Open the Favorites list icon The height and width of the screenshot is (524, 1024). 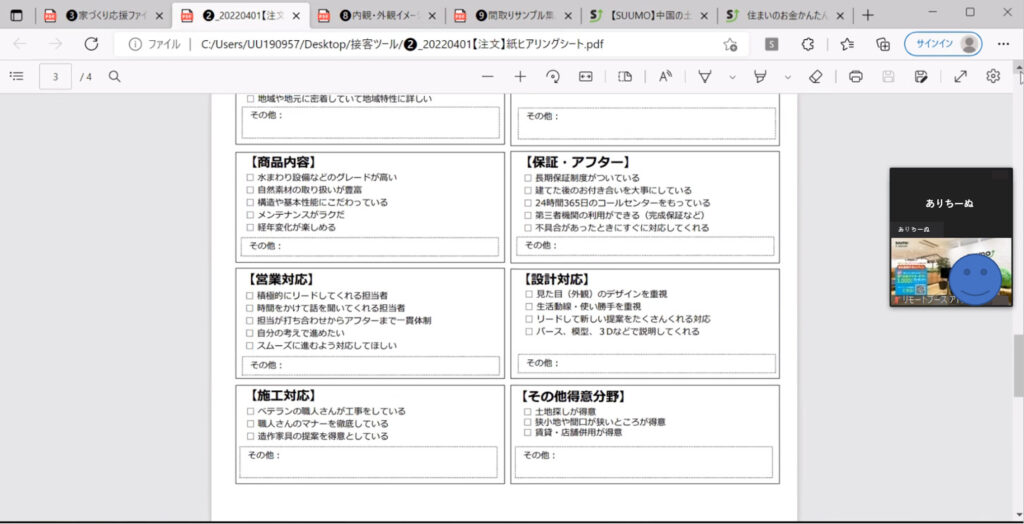847,44
